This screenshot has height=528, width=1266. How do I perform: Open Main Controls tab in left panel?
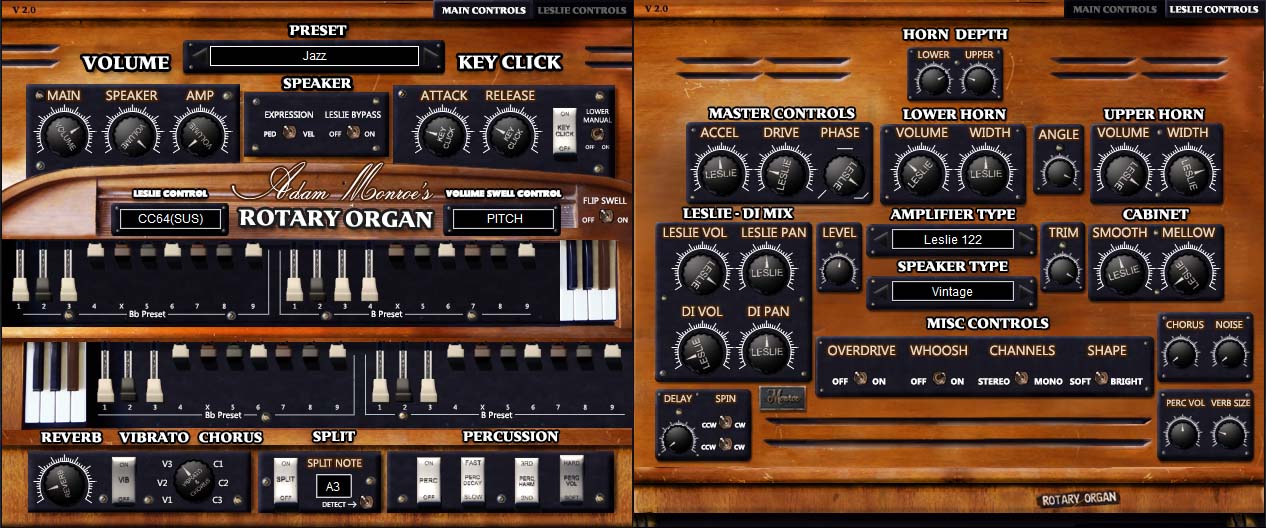coord(482,10)
